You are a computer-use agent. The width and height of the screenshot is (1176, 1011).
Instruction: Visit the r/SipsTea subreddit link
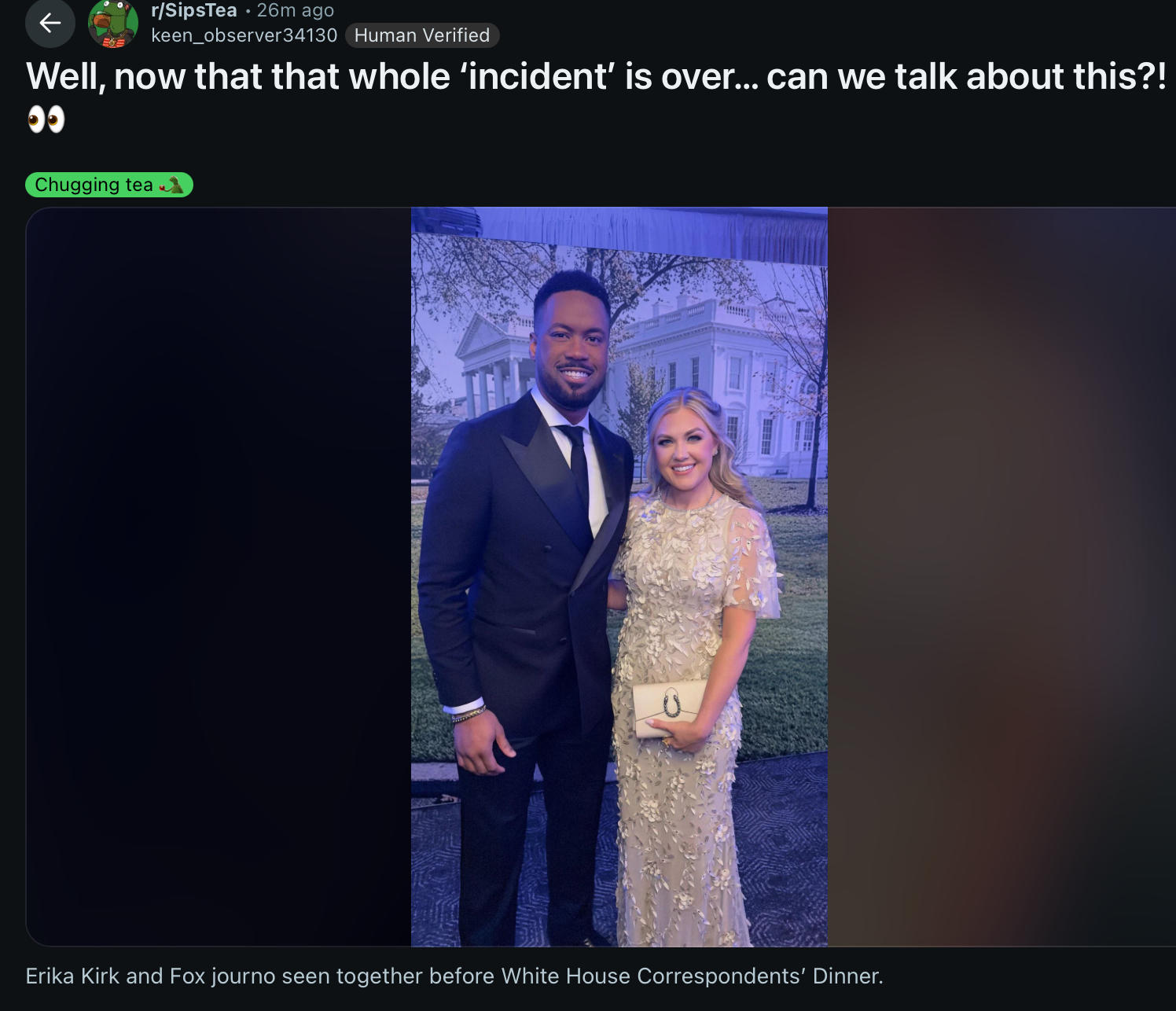coord(194,10)
